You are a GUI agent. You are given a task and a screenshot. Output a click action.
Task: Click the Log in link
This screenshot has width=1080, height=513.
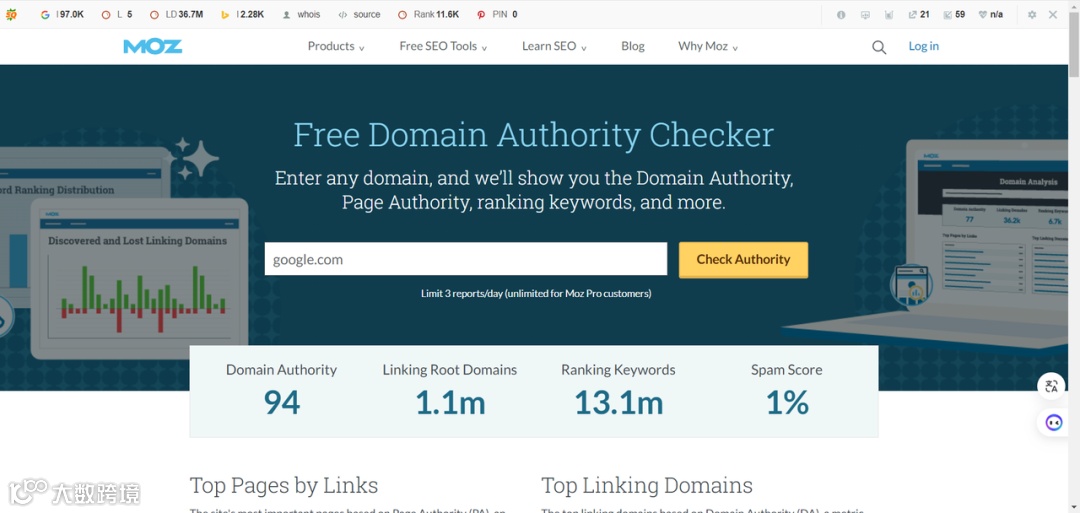coord(924,46)
